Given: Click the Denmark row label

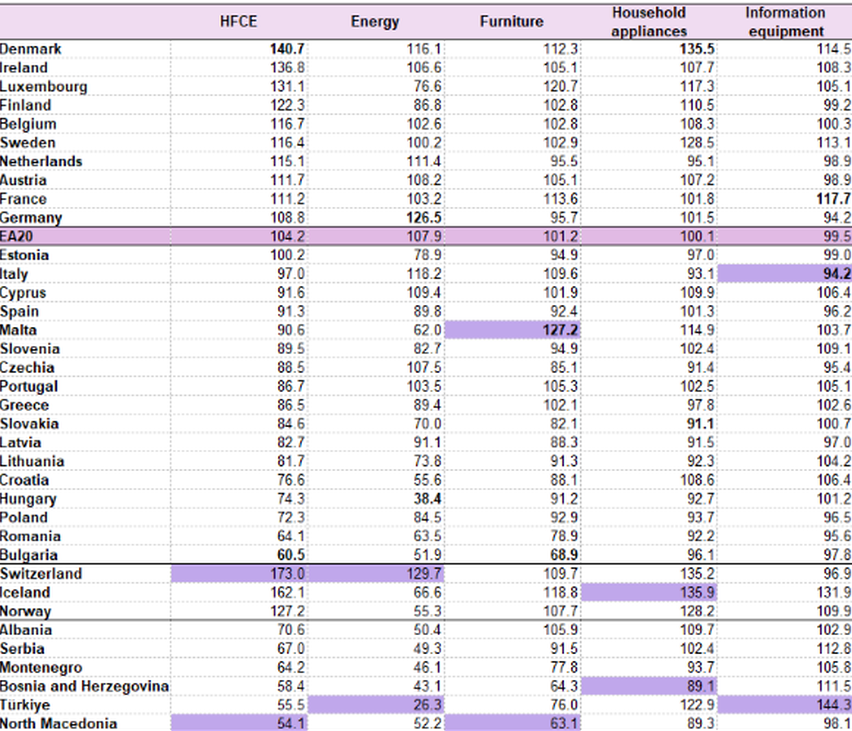Looking at the screenshot, I should (30, 49).
